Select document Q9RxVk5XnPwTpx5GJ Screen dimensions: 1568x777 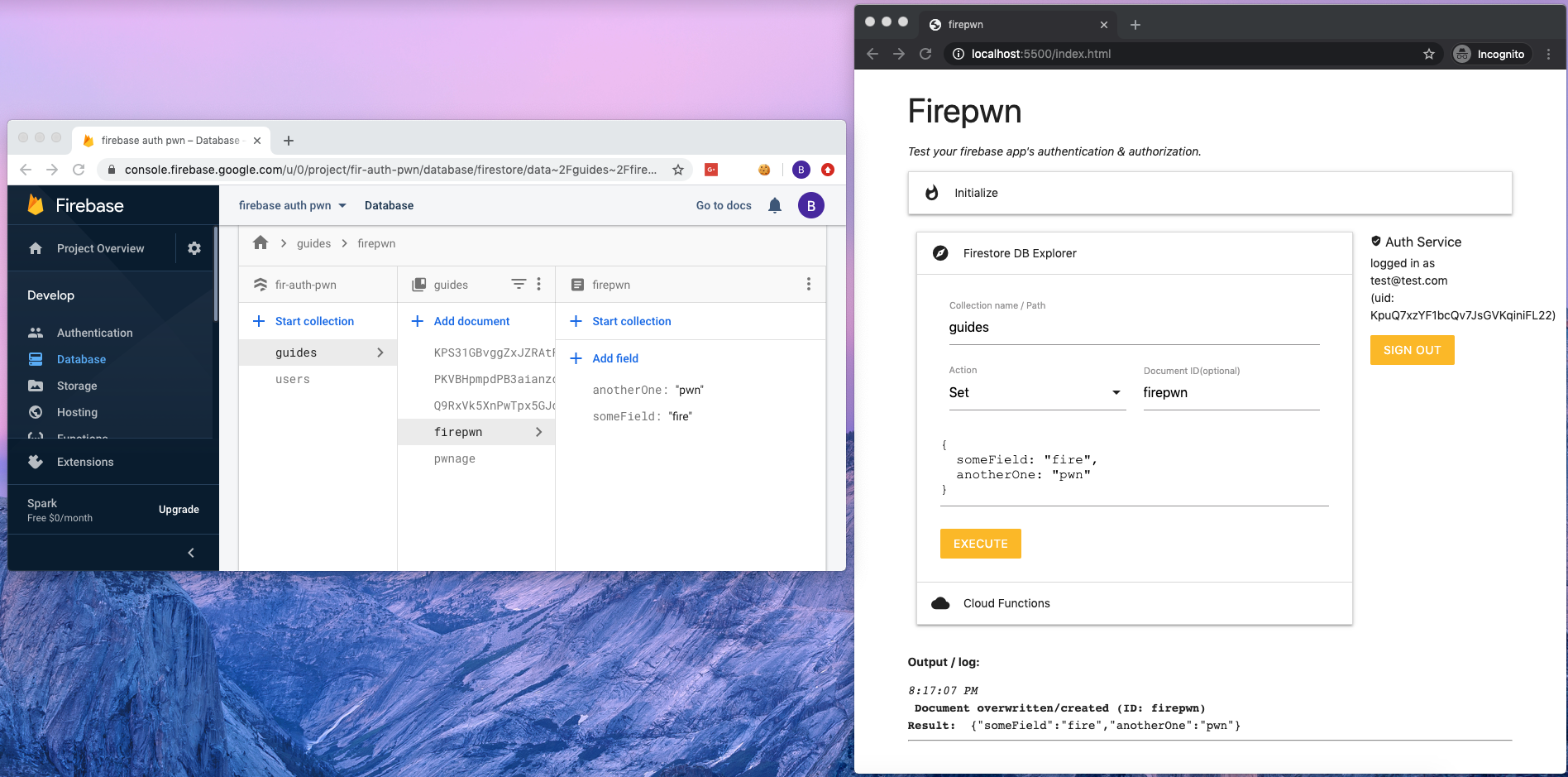tap(494, 405)
